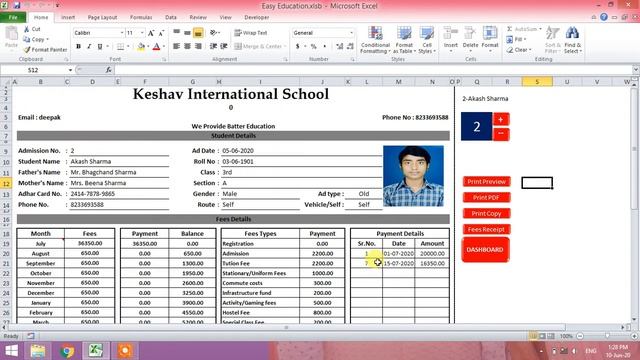640x360 pixels.
Task: Toggle Wrap Text
Action: click(x=250, y=33)
